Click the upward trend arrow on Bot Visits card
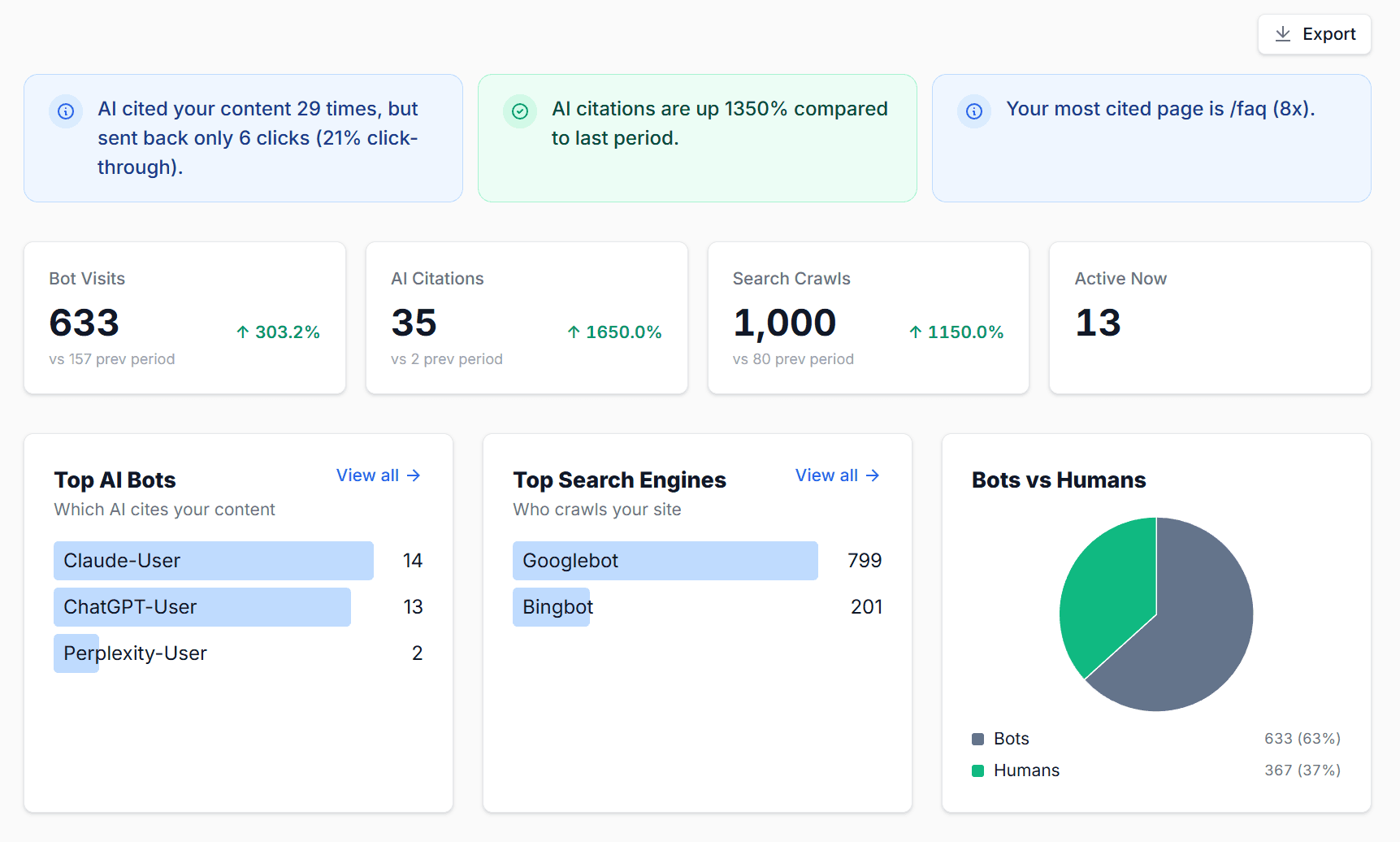Image resolution: width=1400 pixels, height=842 pixels. coord(241,332)
